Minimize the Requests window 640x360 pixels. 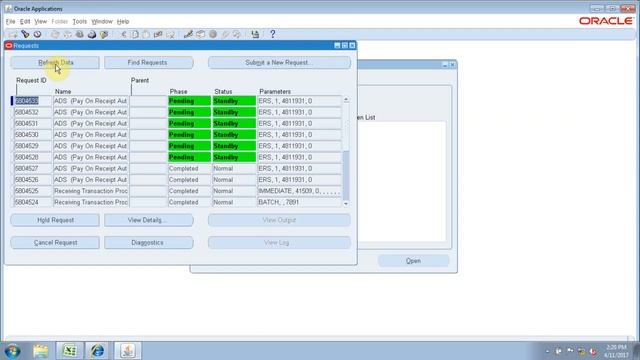tap(337, 45)
